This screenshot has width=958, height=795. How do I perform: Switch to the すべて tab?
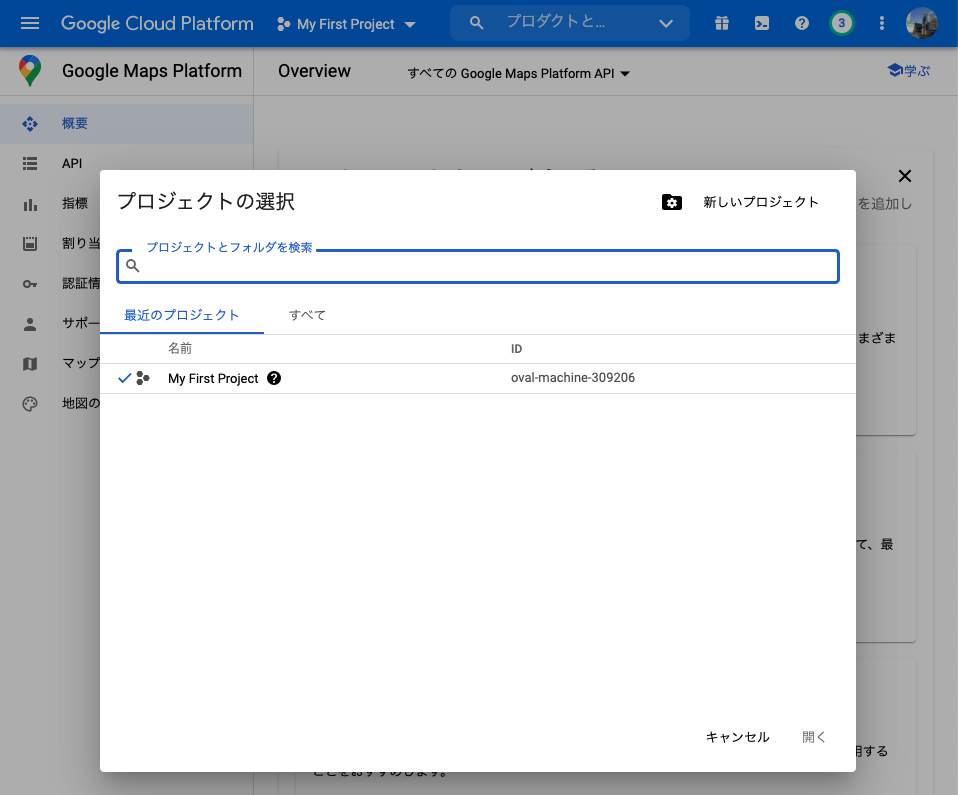(x=306, y=315)
